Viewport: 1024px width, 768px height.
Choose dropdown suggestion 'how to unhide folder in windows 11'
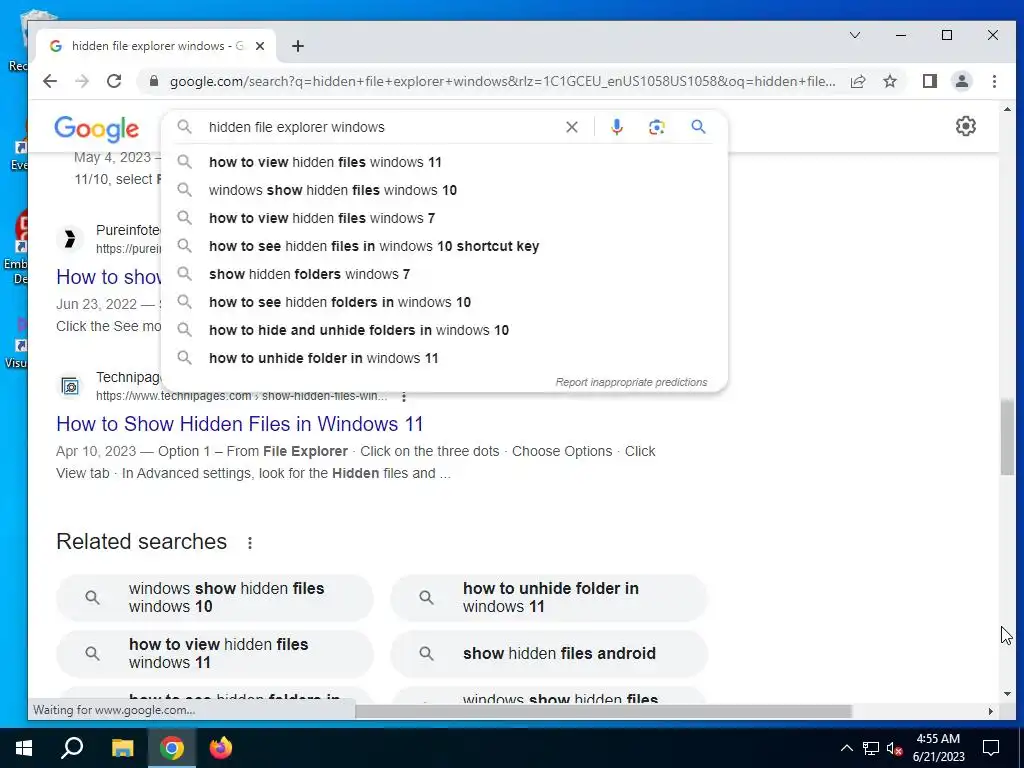click(x=444, y=359)
